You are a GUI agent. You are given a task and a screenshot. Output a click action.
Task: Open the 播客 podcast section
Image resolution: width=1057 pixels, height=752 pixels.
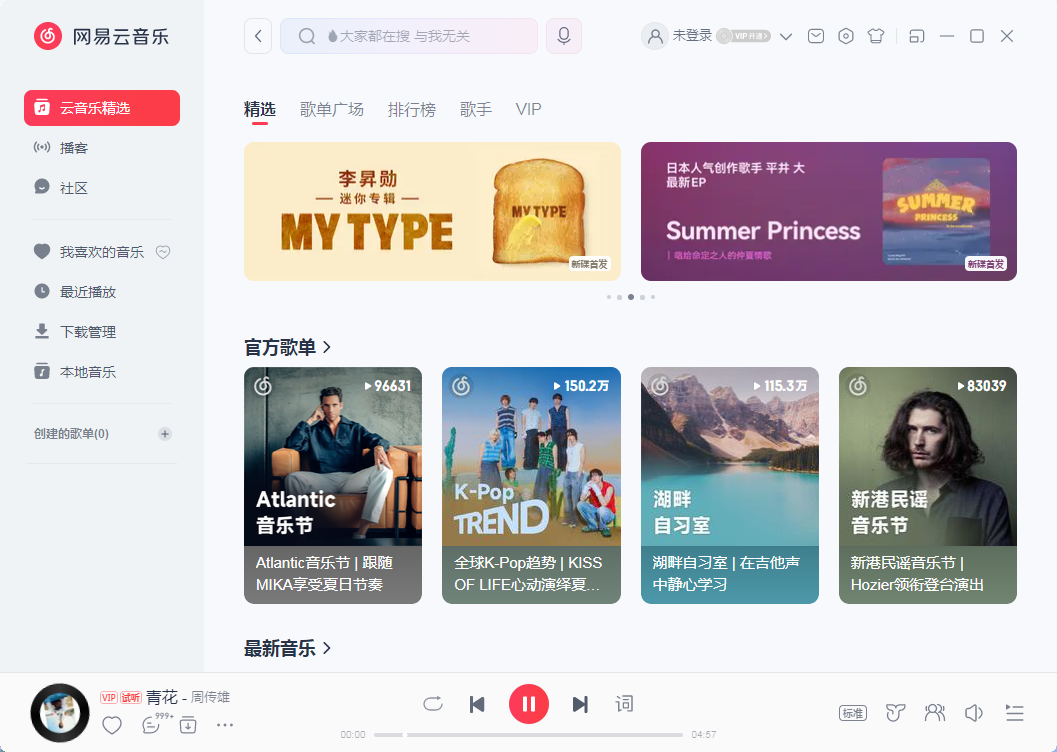point(102,148)
